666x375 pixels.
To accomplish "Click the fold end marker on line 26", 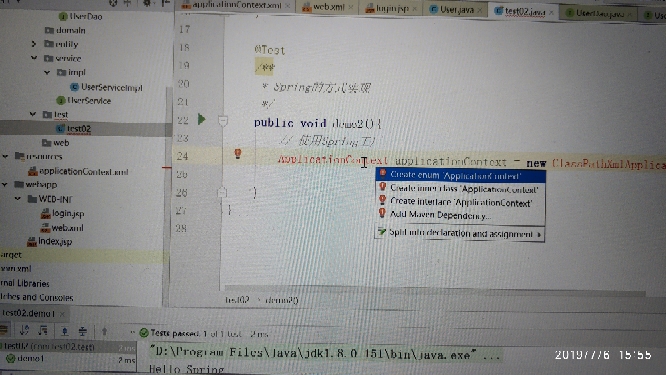I will click(x=222, y=192).
